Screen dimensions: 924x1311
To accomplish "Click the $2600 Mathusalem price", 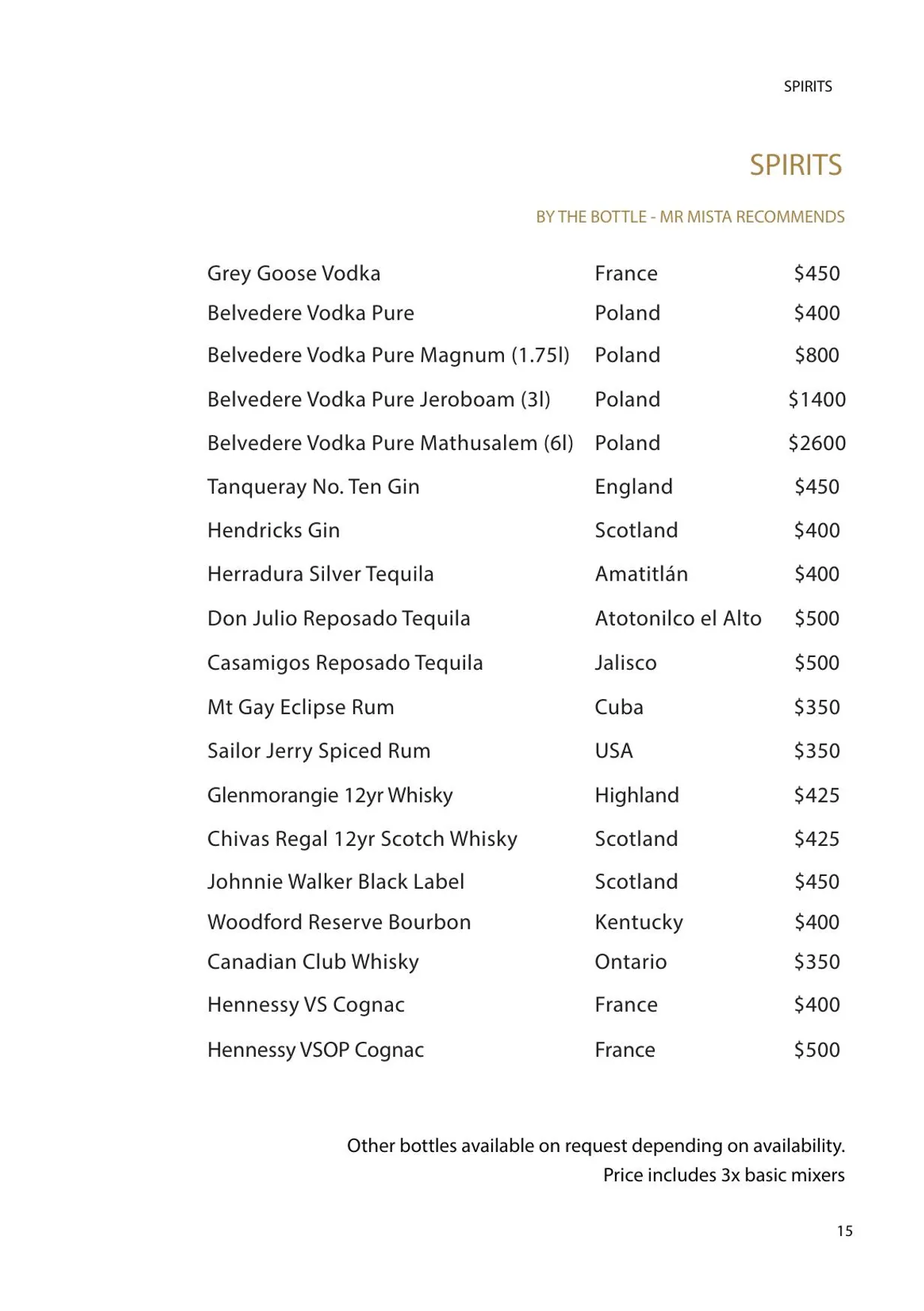I will (817, 442).
